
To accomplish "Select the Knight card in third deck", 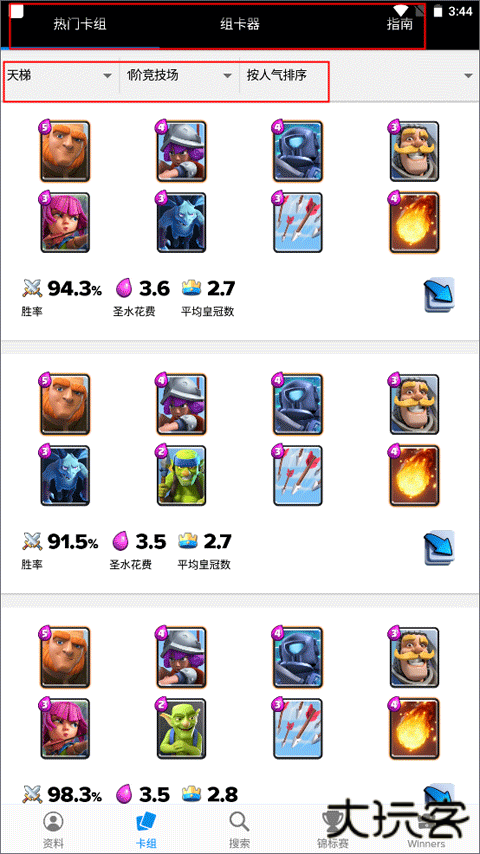I will click(414, 657).
